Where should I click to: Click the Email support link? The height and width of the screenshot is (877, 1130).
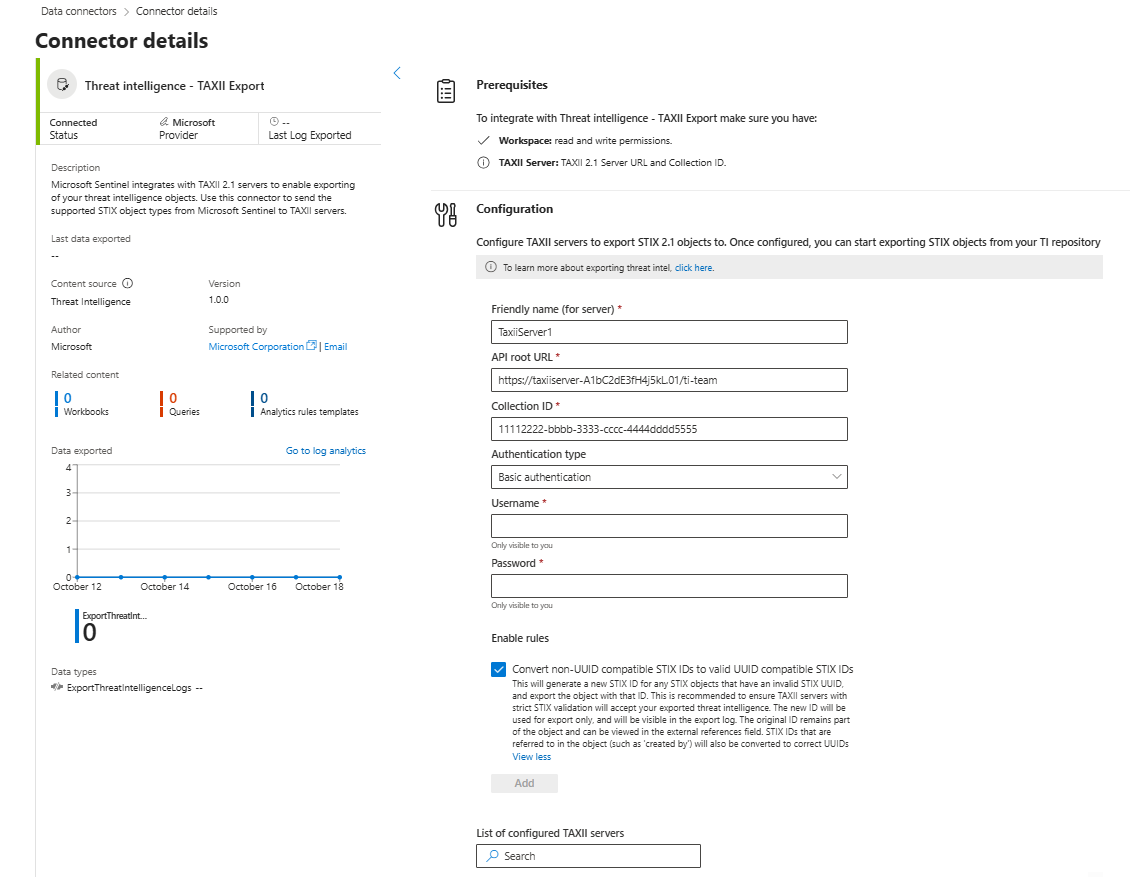pyautogui.click(x=335, y=347)
